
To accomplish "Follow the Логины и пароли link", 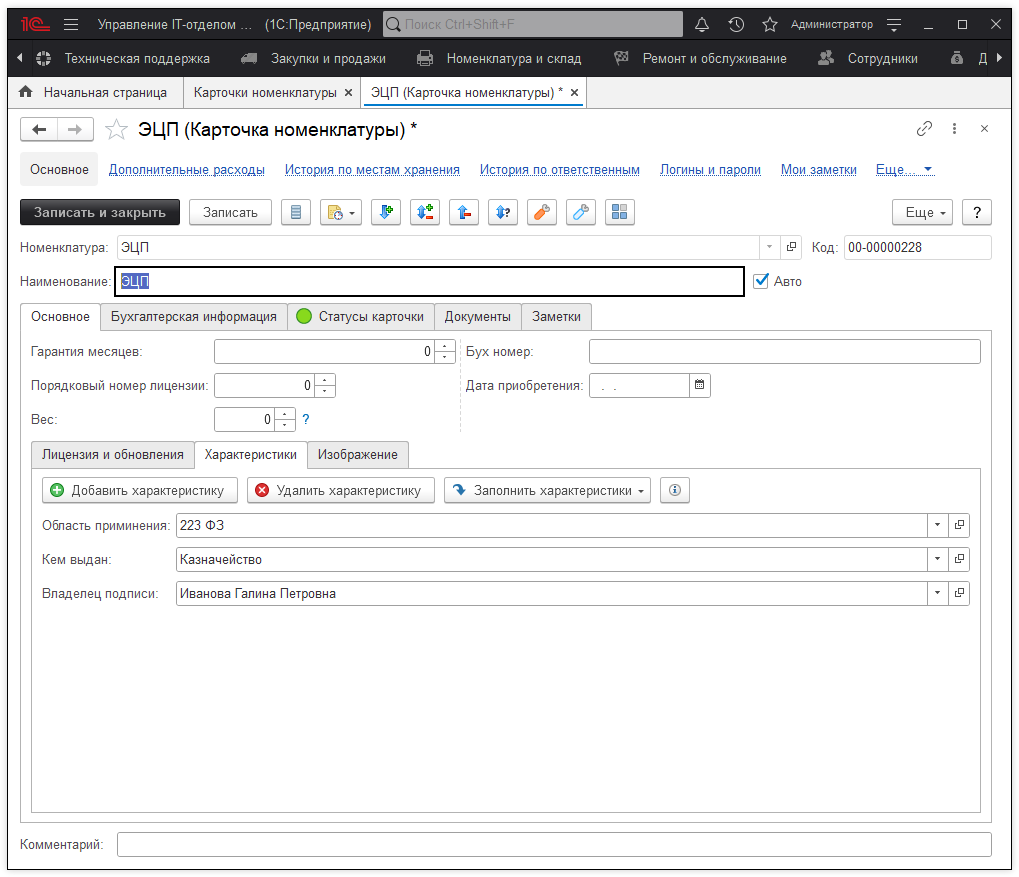I will pos(710,170).
